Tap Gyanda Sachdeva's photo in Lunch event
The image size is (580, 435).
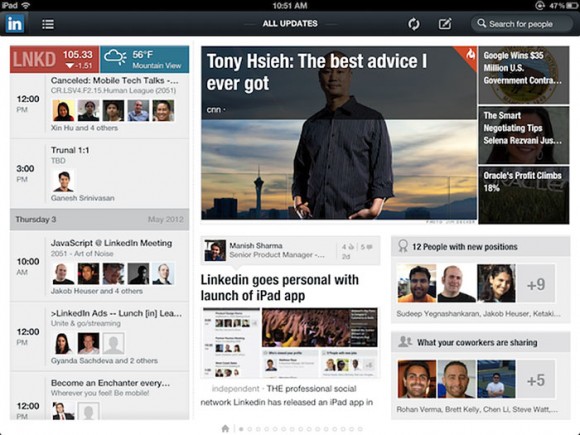pos(63,343)
